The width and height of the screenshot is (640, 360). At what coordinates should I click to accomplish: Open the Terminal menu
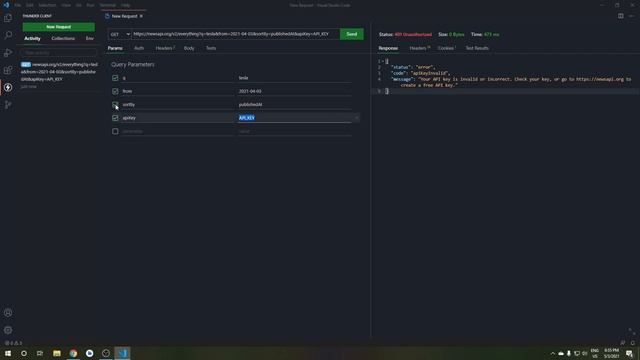108,5
